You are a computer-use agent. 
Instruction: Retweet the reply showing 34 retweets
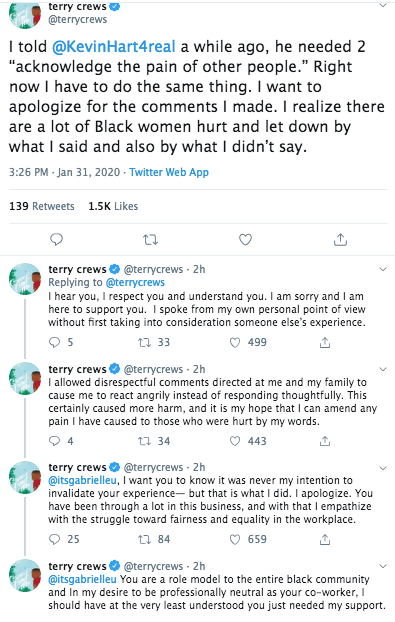[x=144, y=441]
